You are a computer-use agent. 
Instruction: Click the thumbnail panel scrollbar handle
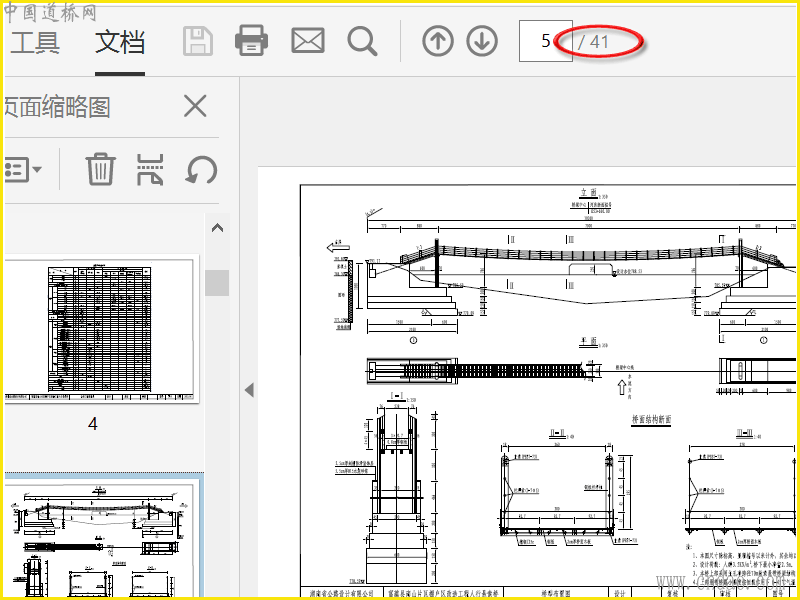tap(217, 283)
